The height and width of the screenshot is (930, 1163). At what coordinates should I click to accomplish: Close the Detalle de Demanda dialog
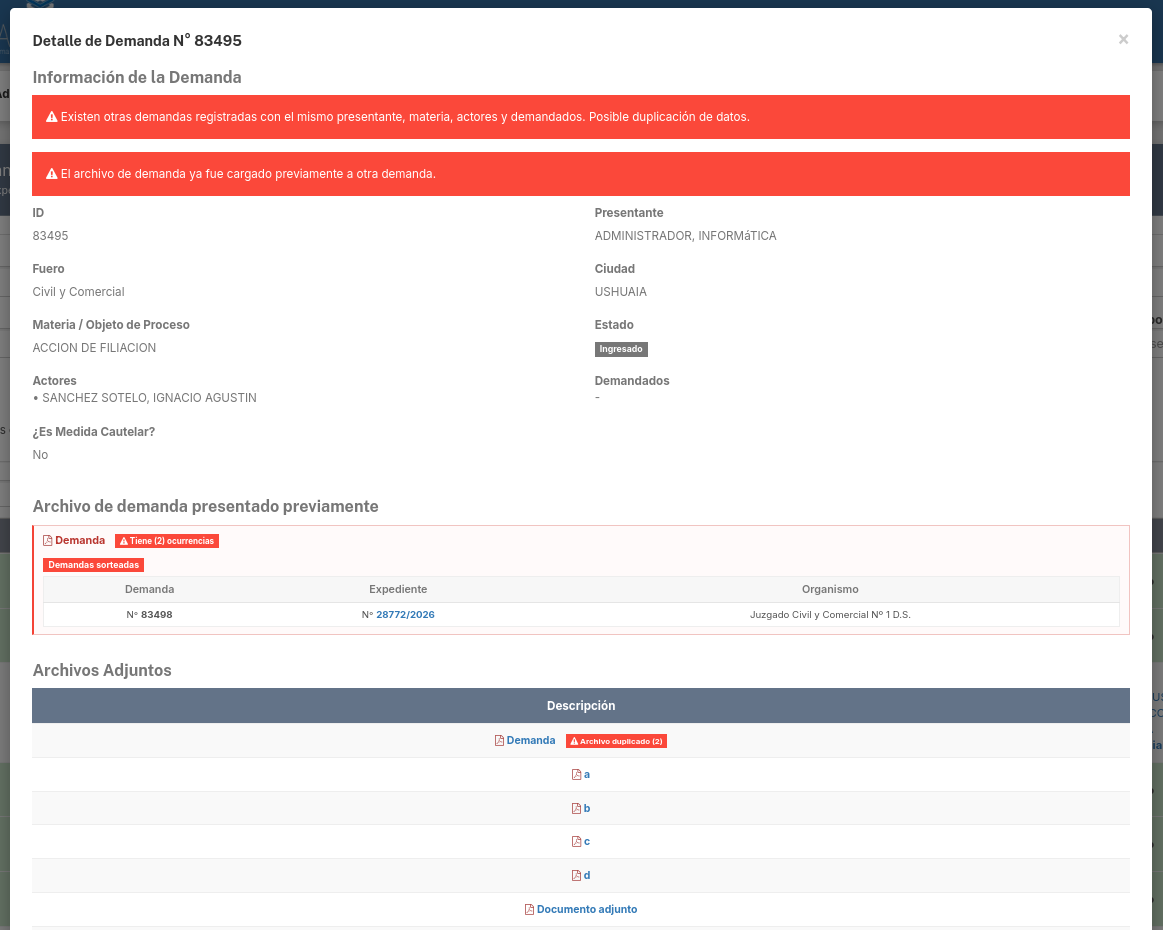pyautogui.click(x=1123, y=39)
